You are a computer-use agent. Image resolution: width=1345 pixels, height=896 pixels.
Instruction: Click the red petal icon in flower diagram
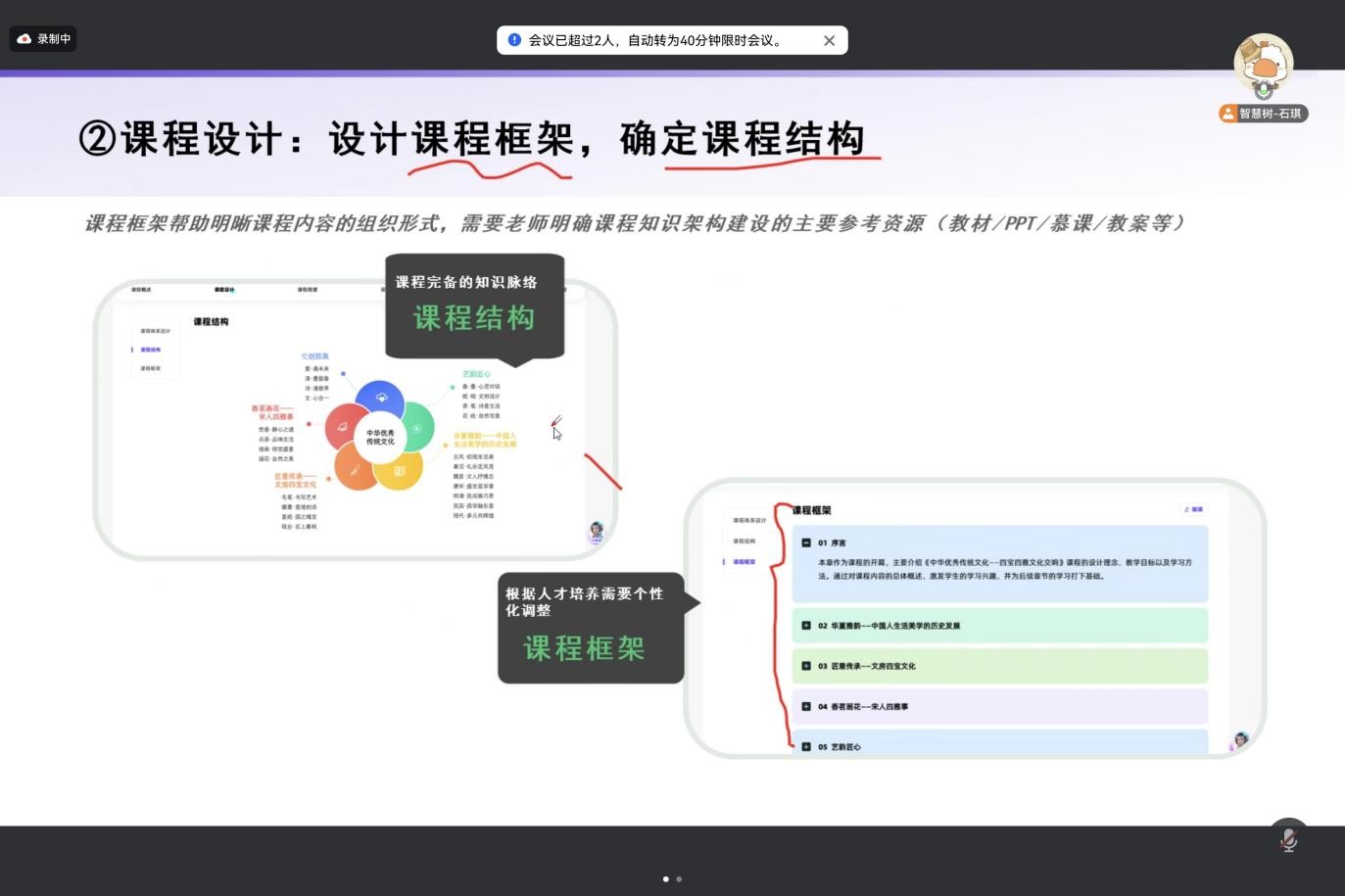pyautogui.click(x=342, y=427)
